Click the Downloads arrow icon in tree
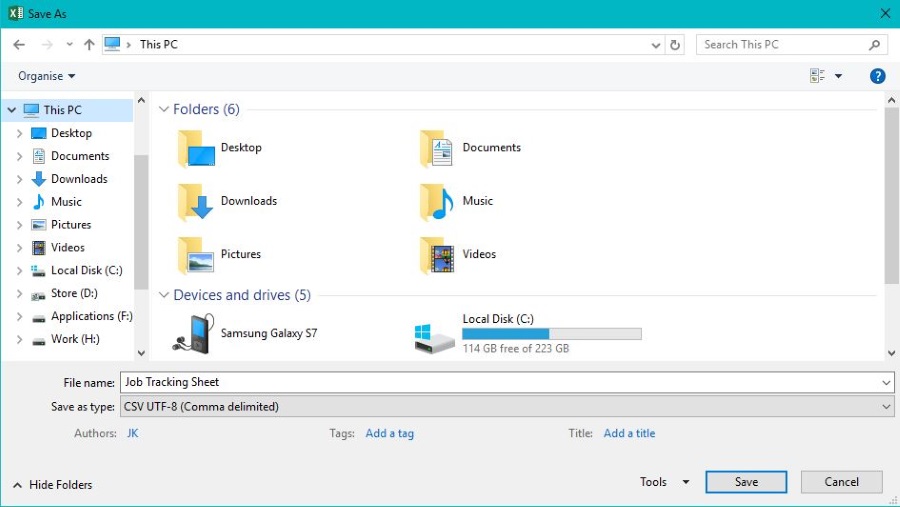 click(38, 179)
